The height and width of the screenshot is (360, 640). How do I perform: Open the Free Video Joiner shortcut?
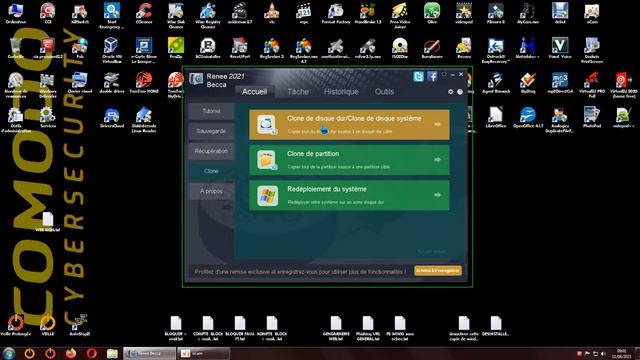click(x=400, y=16)
